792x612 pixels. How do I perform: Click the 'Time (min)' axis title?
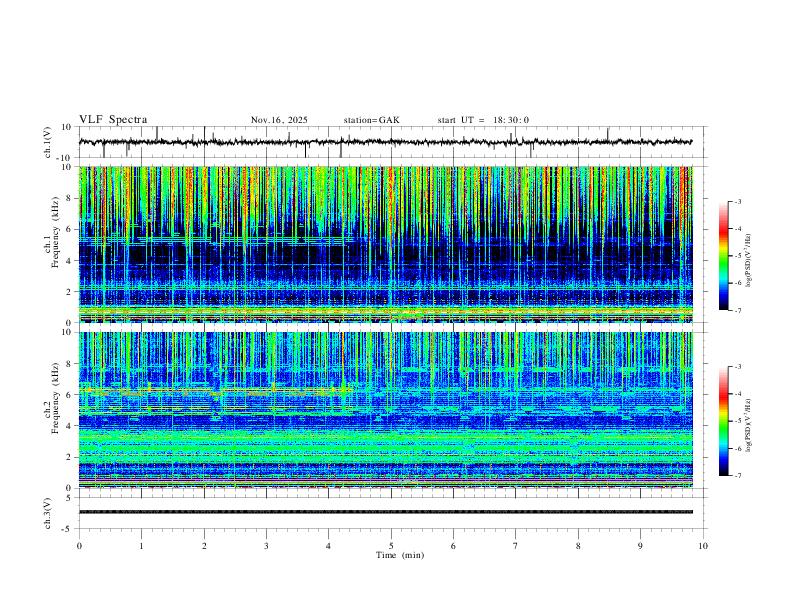pos(400,555)
